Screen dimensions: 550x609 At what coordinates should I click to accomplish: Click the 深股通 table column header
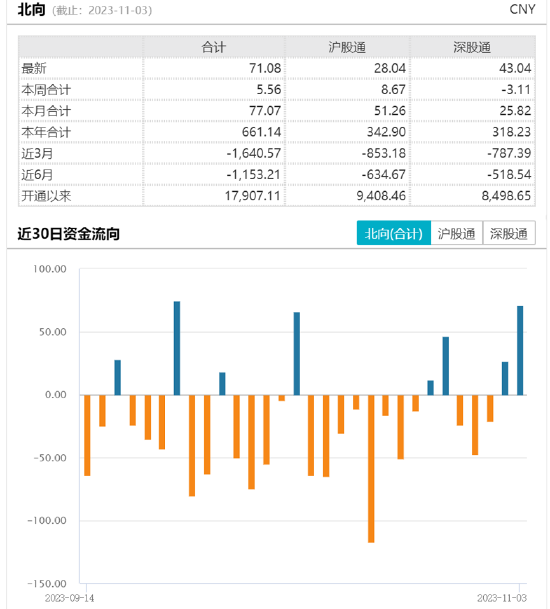(x=472, y=47)
